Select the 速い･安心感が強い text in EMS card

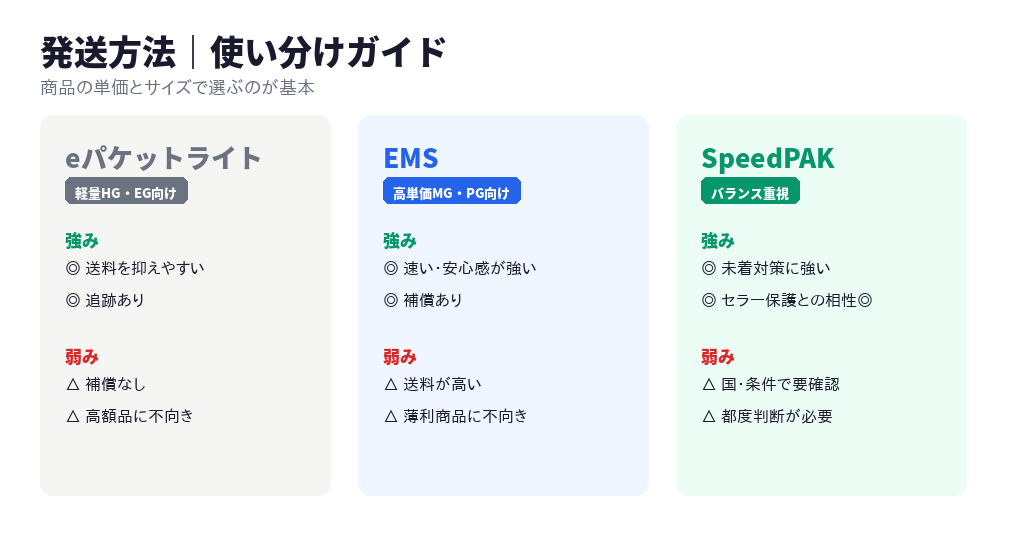click(470, 268)
